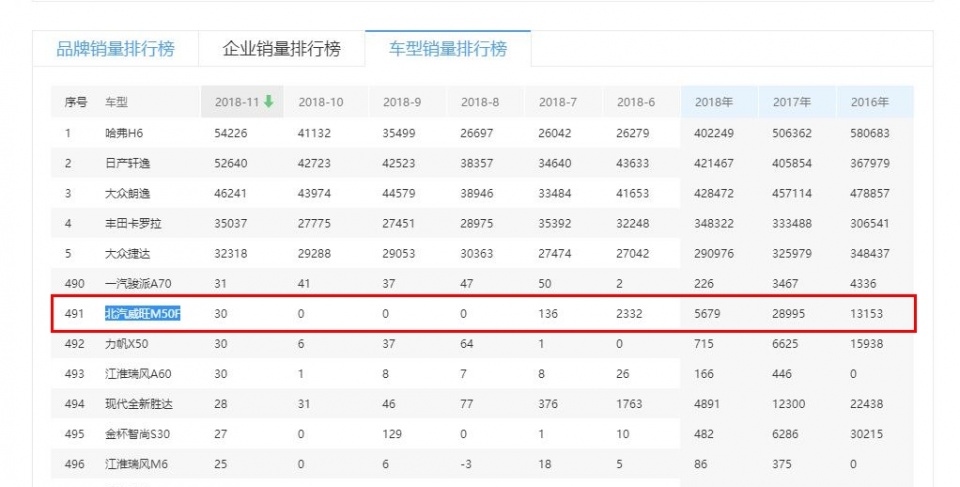The height and width of the screenshot is (487, 960).
Task: Click 哈弗H6 November value 54226
Action: (231, 133)
